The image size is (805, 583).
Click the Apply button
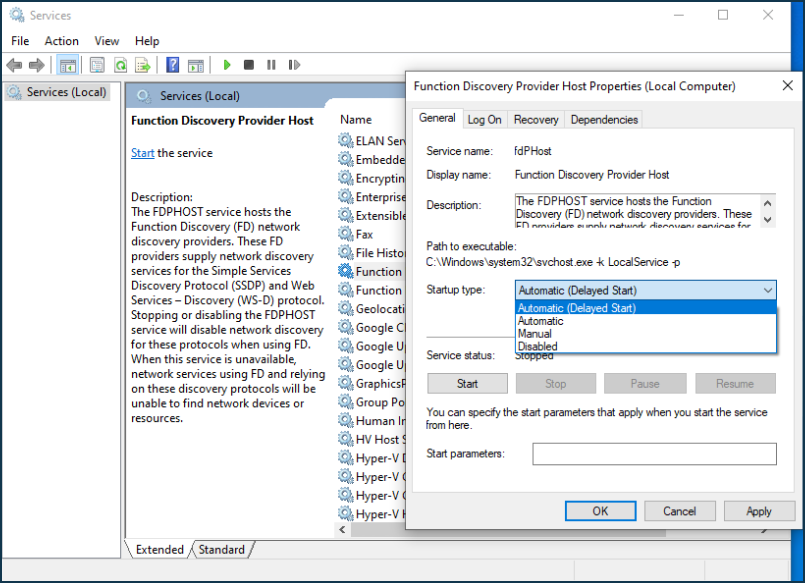point(759,511)
